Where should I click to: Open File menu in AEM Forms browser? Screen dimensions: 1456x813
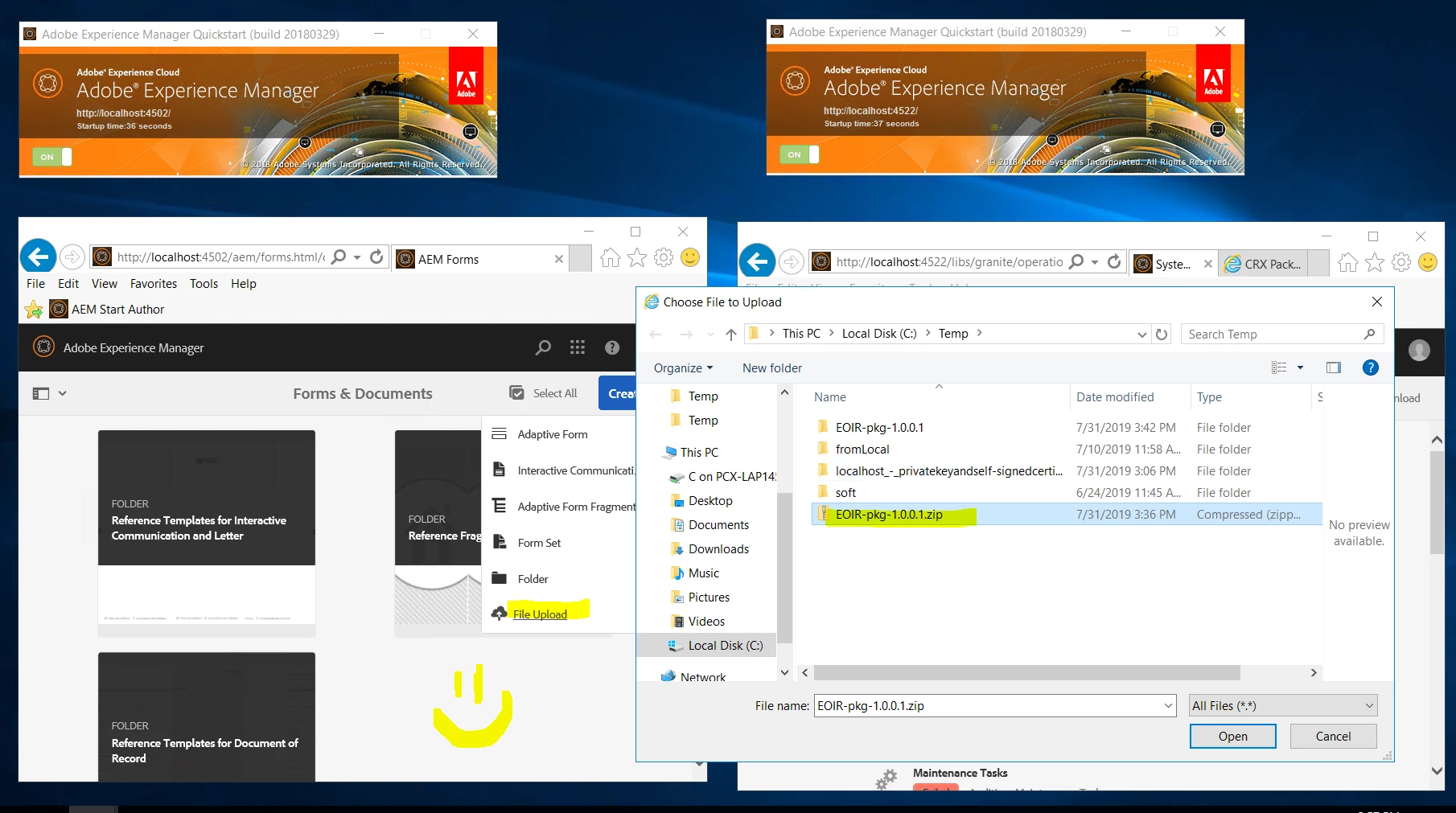click(x=35, y=283)
